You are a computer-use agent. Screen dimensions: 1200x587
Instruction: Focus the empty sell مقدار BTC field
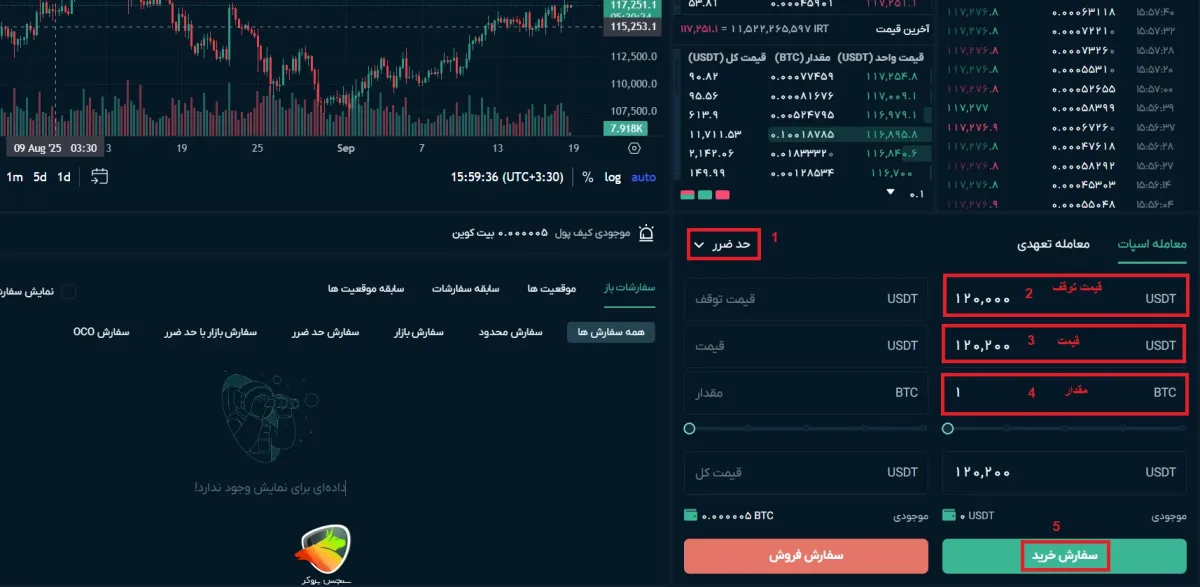tap(806, 393)
